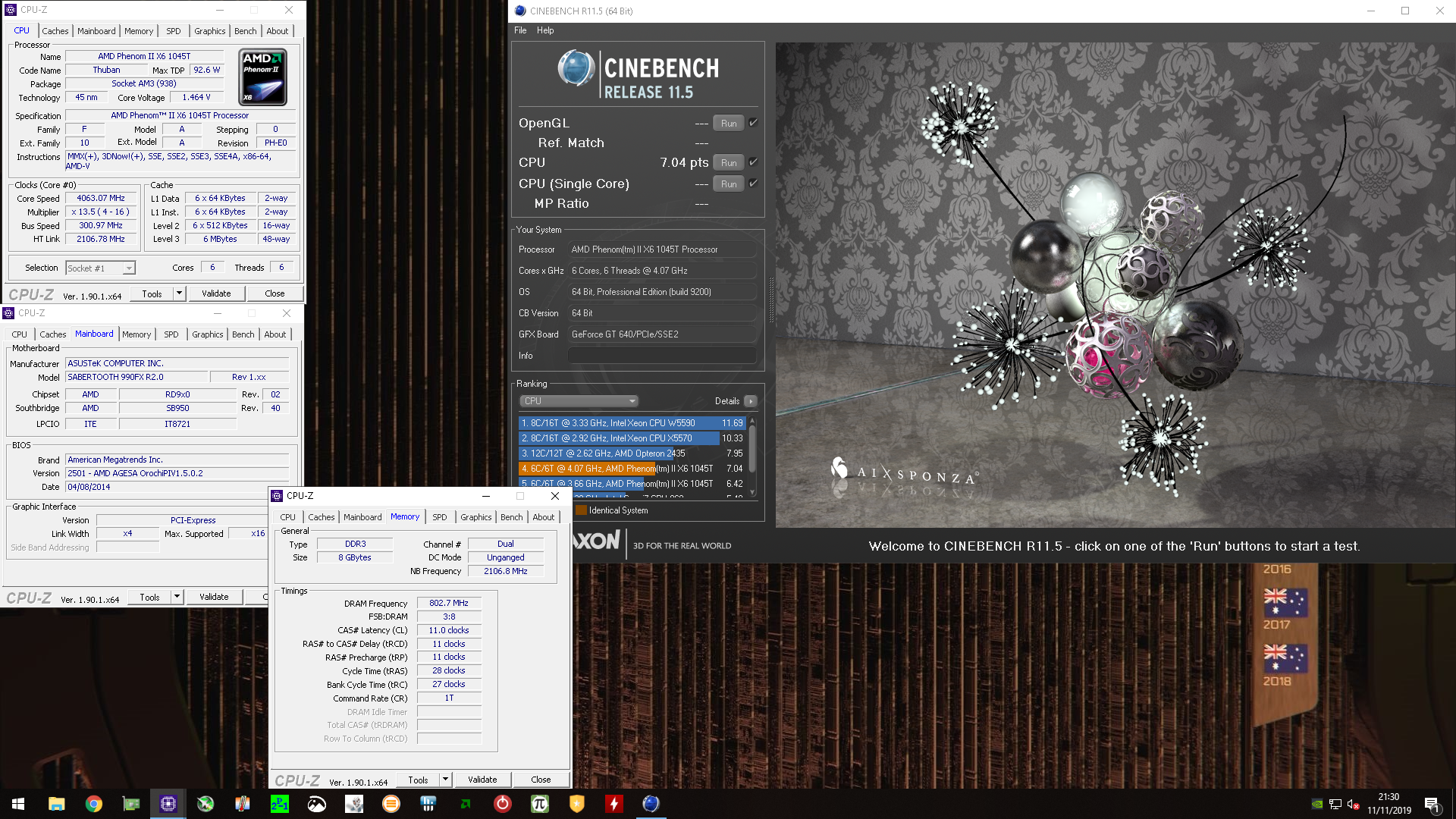Switch to Caches tab in CPU-Z CPU window
The width and height of the screenshot is (1456, 819).
pyautogui.click(x=55, y=31)
